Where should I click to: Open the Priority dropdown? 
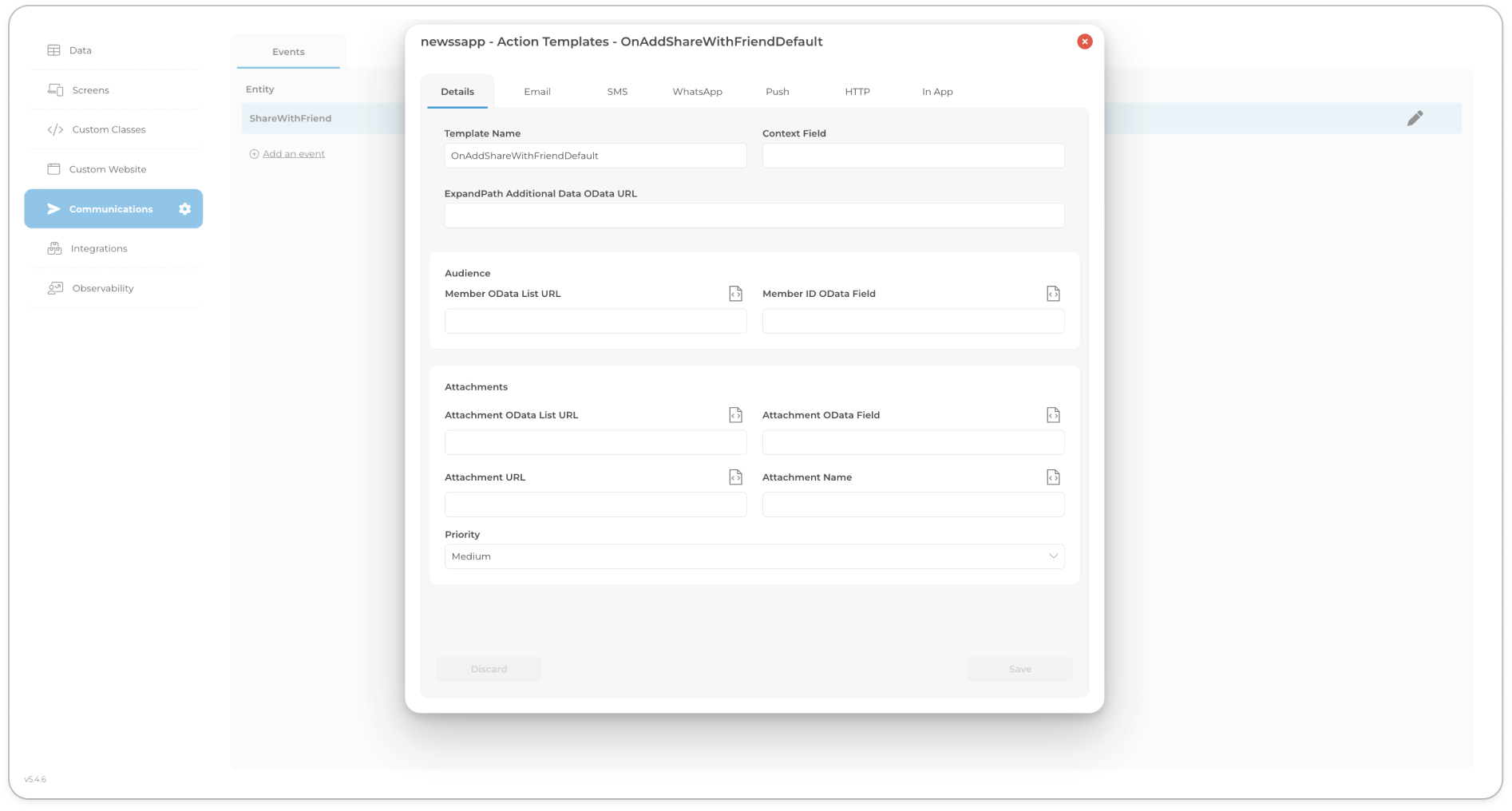754,556
